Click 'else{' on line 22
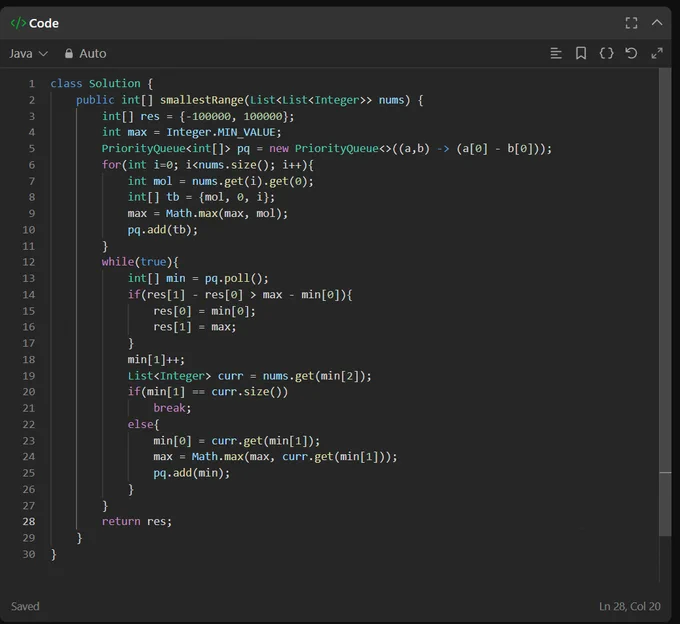The image size is (680, 624). coord(143,425)
